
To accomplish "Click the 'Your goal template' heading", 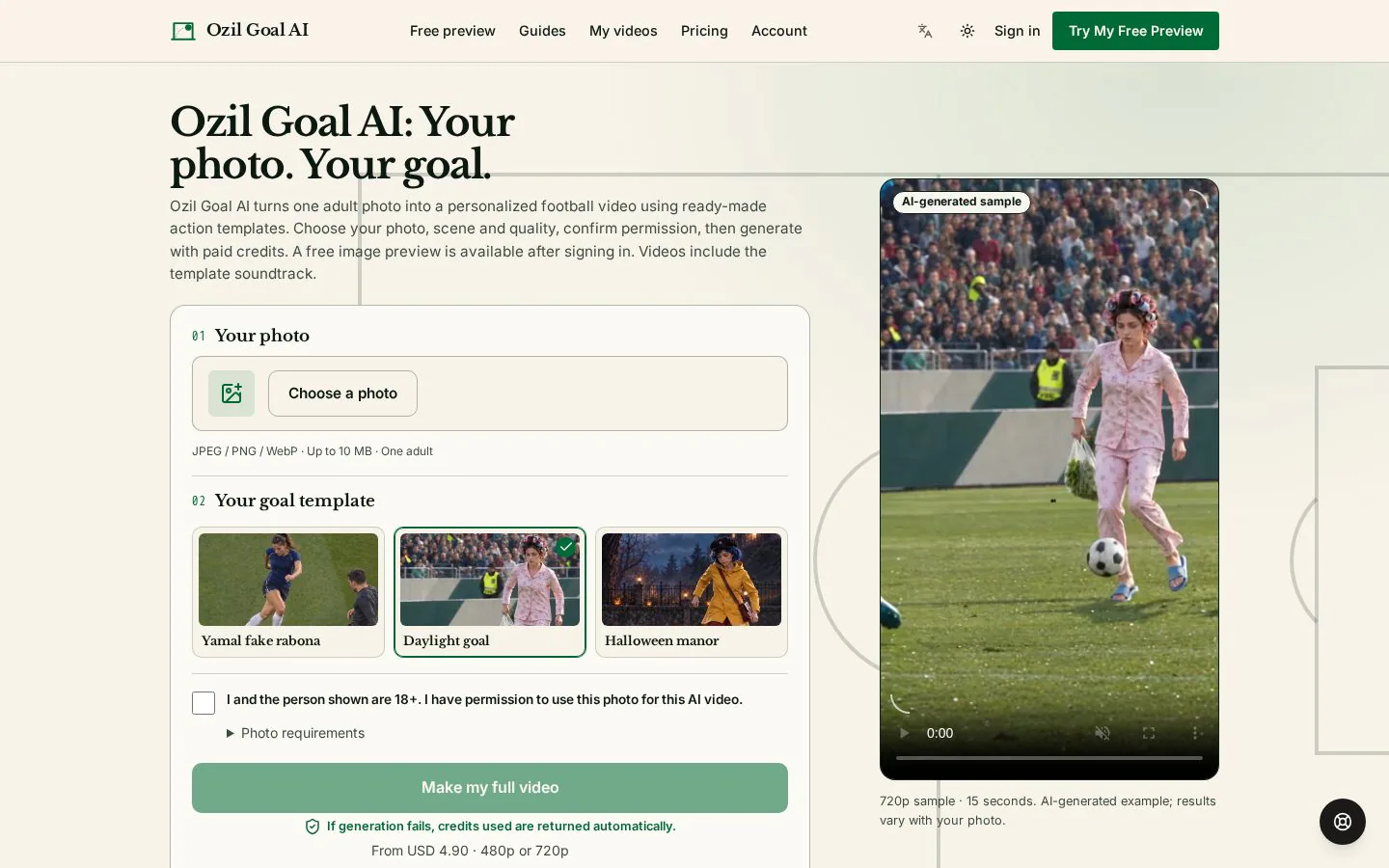I will tap(294, 501).
